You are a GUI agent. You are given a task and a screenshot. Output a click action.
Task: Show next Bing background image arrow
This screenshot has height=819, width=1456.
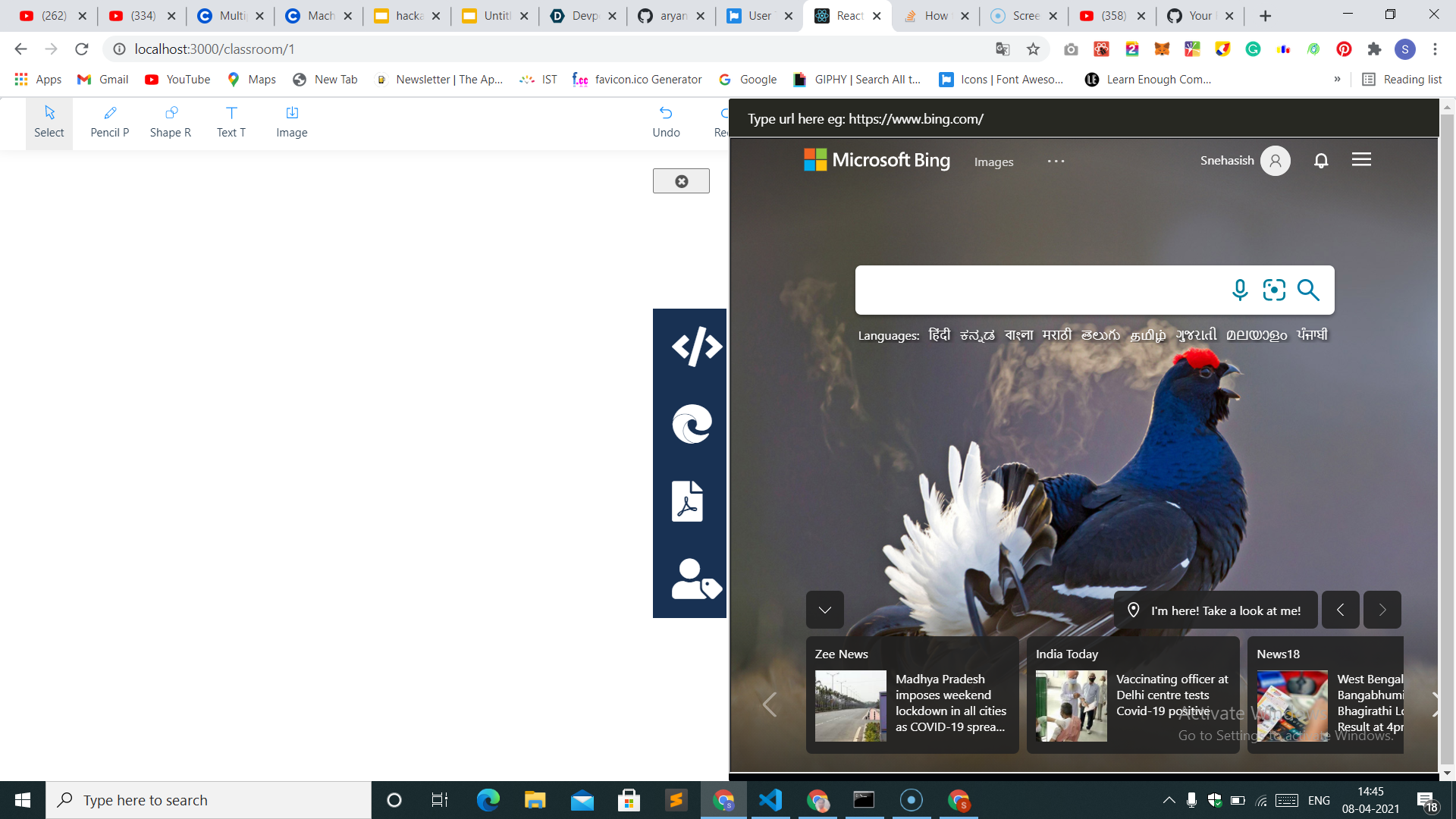pos(1382,610)
